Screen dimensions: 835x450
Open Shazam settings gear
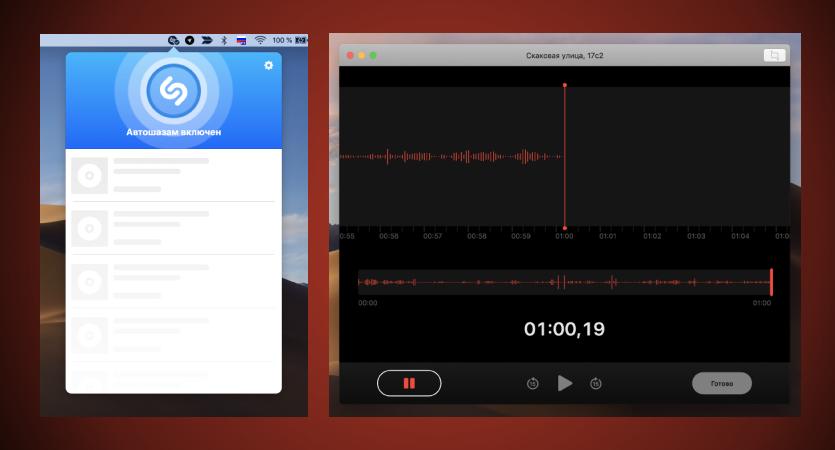(268, 65)
